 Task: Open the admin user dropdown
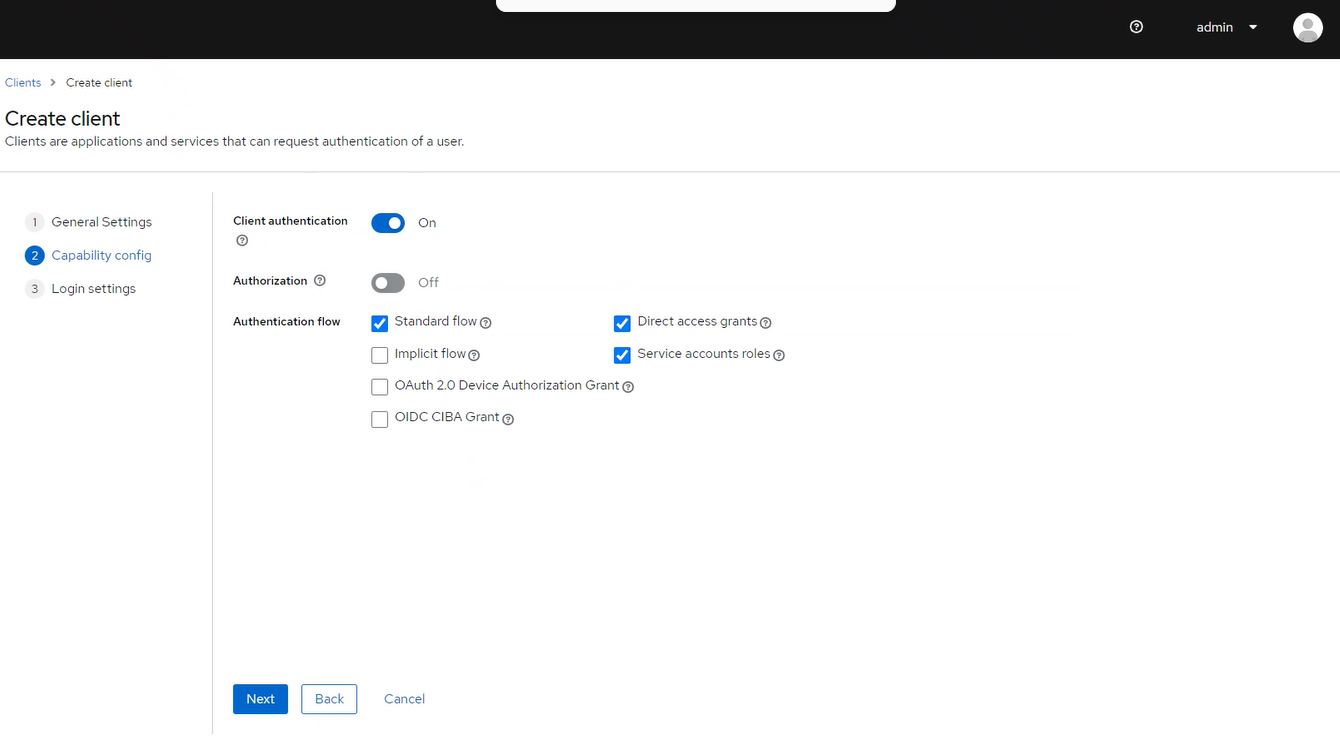coord(1227,27)
